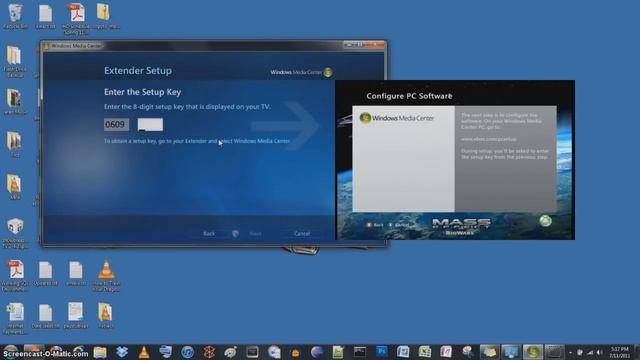Click the Back option in Xbox screen

(x=375, y=225)
